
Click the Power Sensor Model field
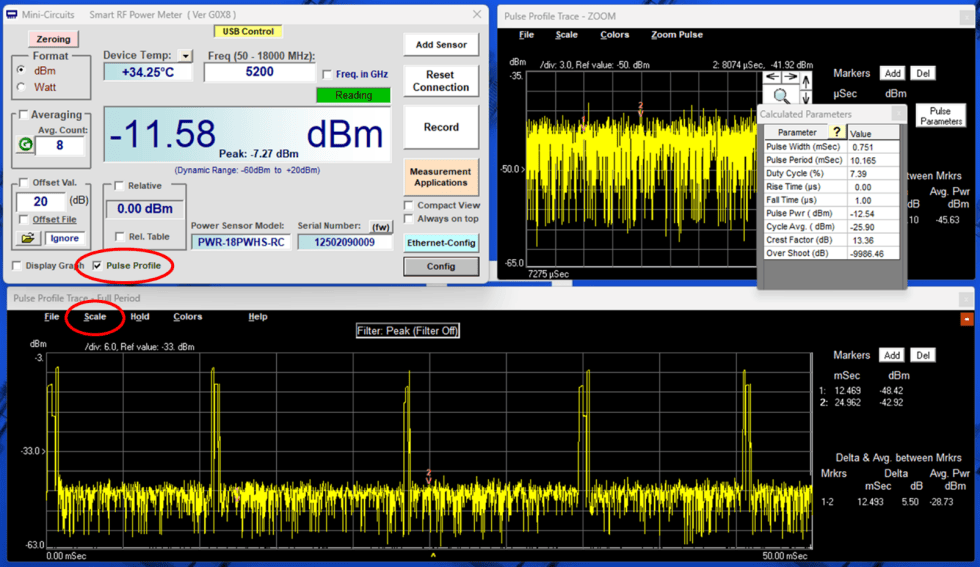point(241,242)
